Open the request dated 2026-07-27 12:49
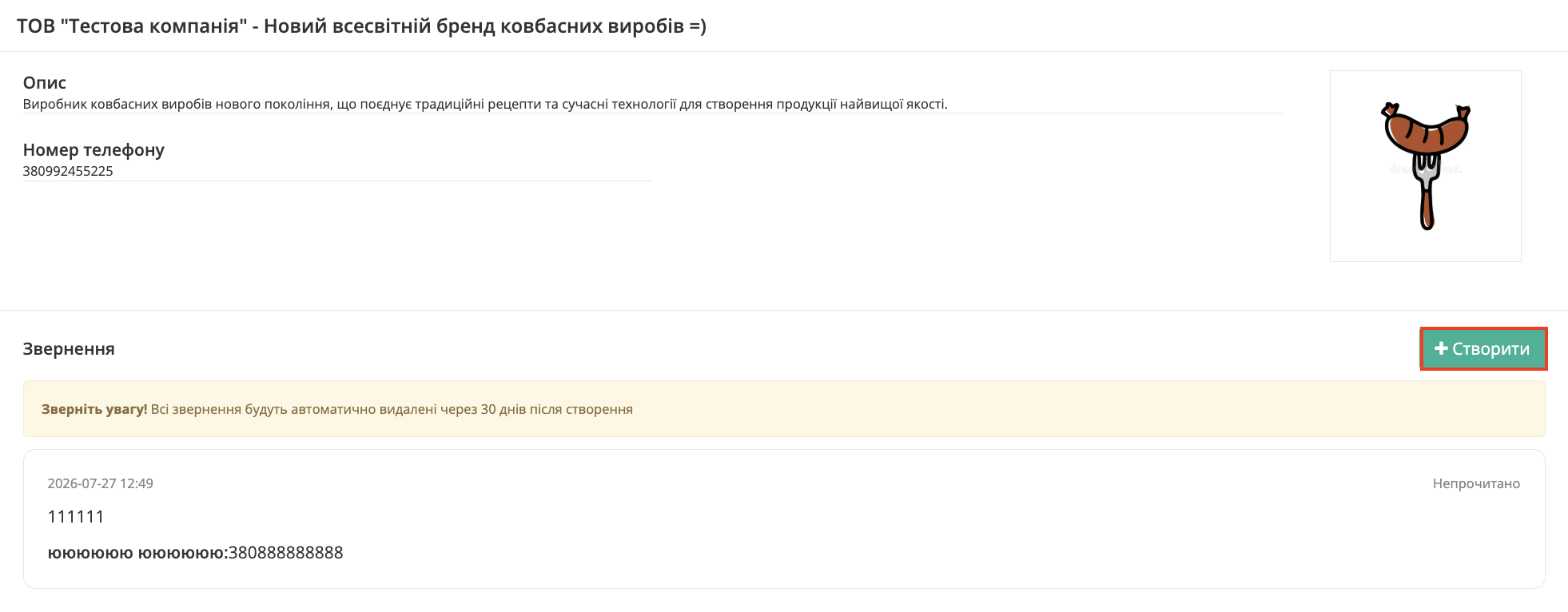 [x=100, y=483]
